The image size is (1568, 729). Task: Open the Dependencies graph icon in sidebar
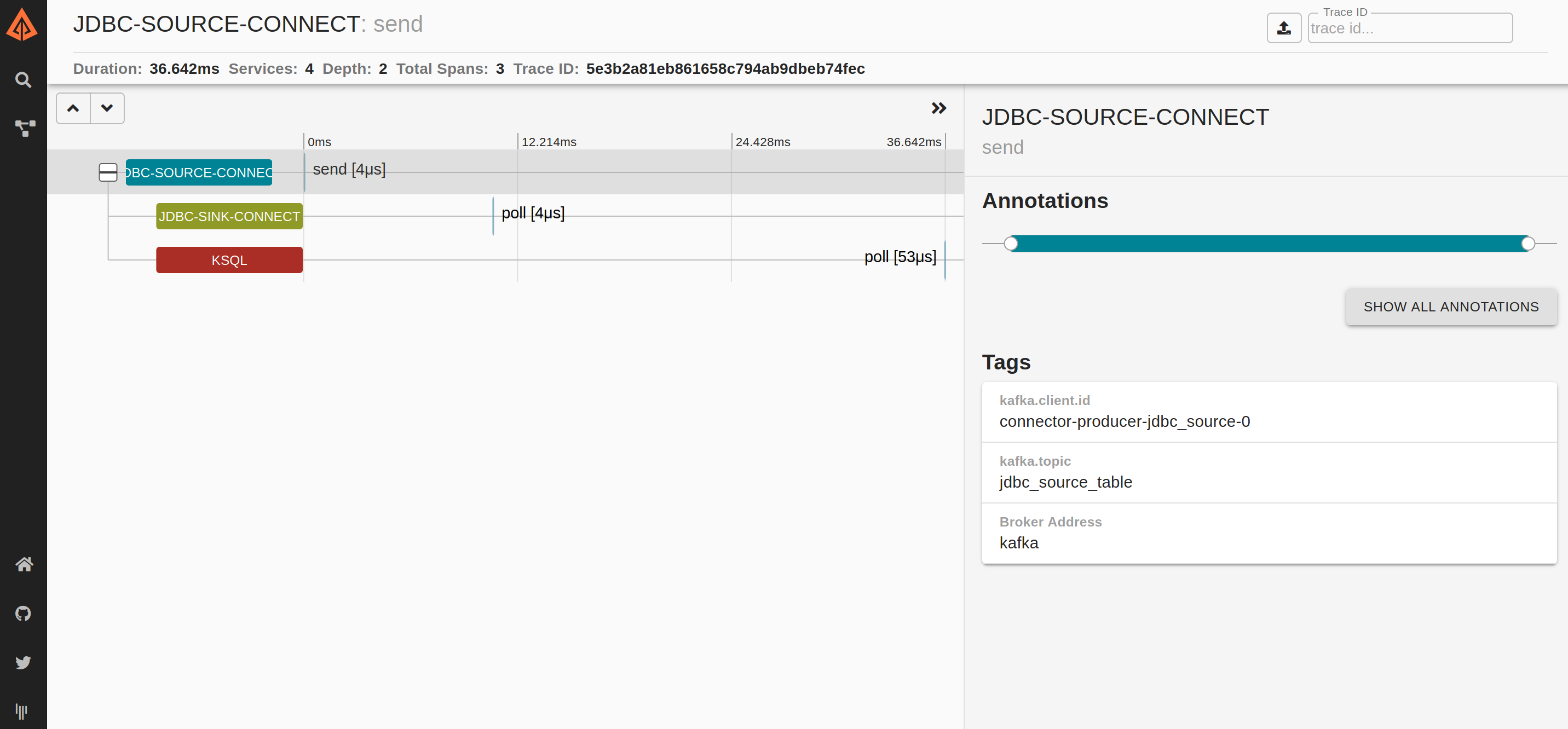[x=24, y=128]
